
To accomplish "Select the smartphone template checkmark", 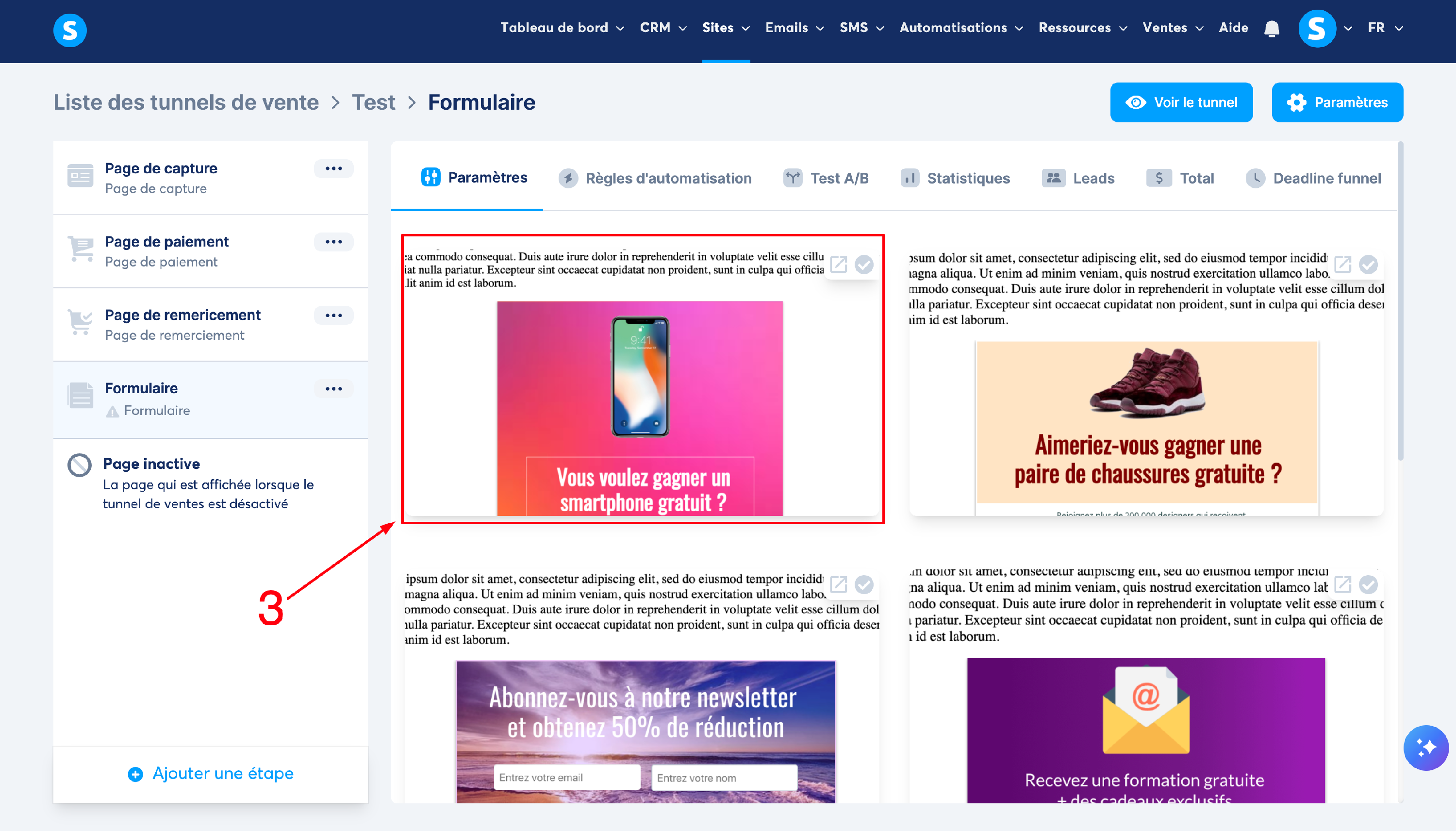I will click(864, 264).
